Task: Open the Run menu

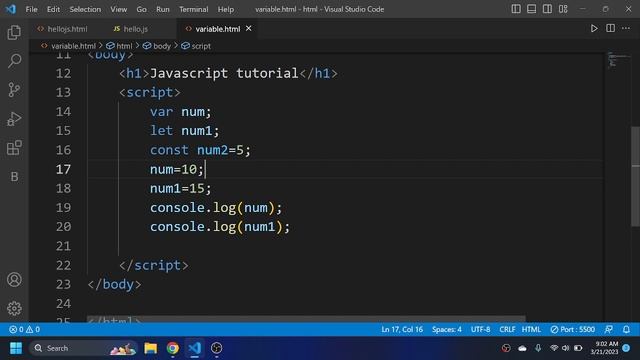Action: click(162, 9)
